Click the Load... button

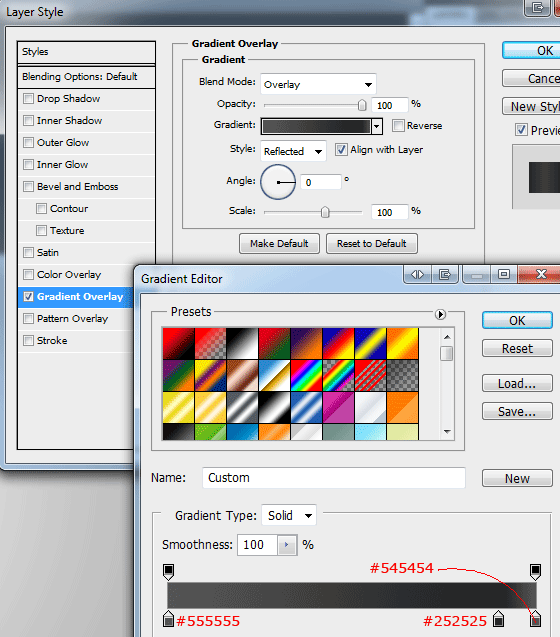coord(517,383)
